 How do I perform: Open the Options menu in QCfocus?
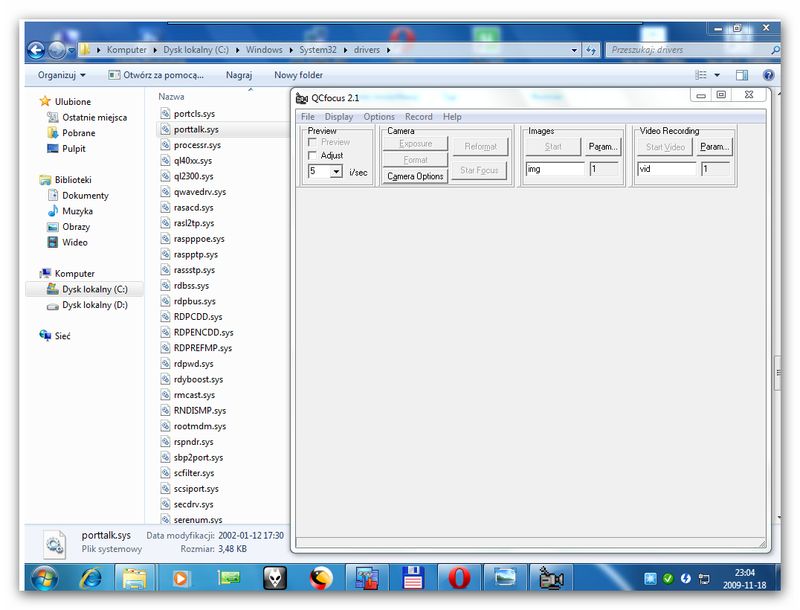pos(379,117)
